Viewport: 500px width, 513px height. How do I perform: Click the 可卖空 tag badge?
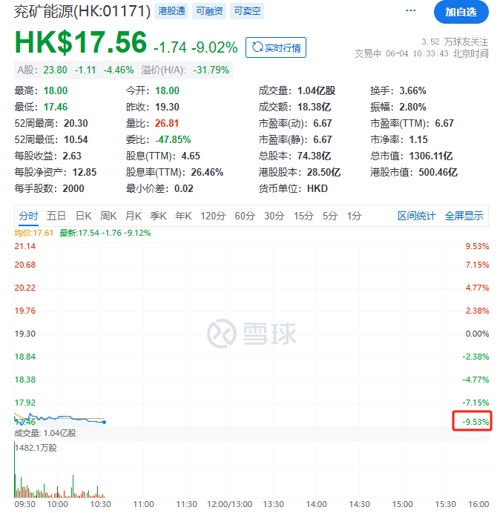[x=247, y=11]
